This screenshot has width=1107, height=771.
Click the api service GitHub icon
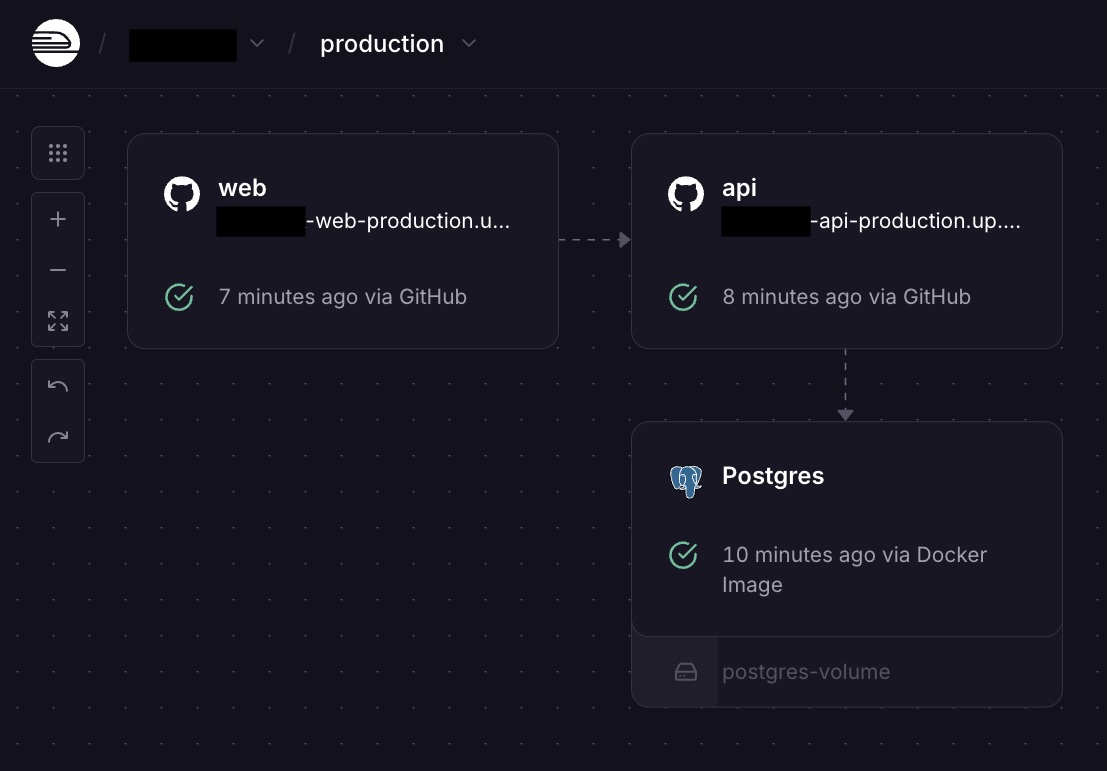(x=686, y=194)
